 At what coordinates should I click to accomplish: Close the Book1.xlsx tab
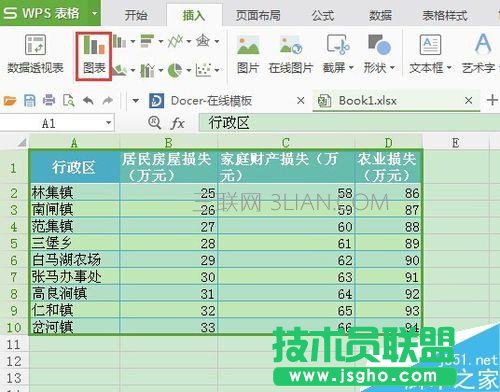(x=468, y=100)
